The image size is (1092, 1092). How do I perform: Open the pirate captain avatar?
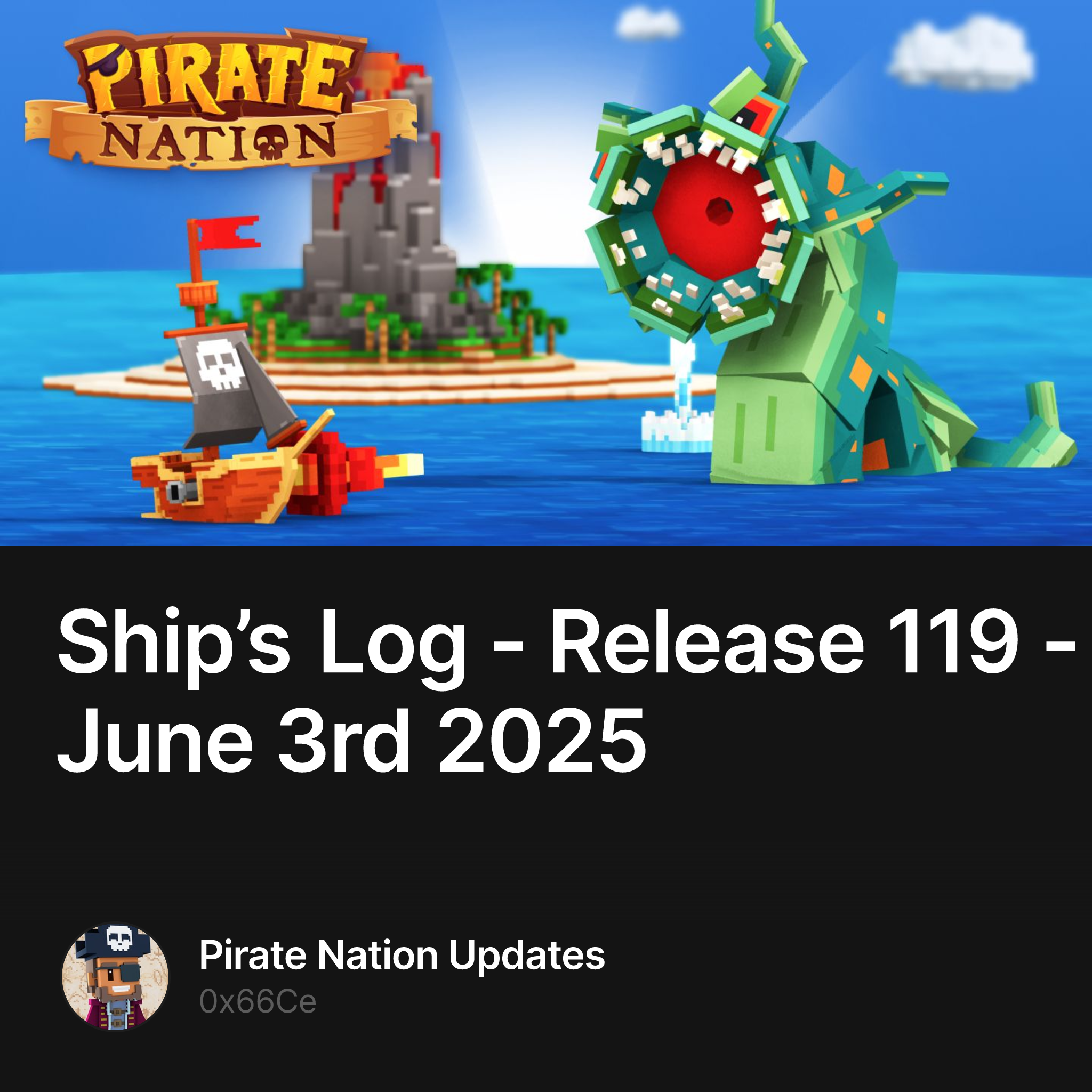point(115,977)
